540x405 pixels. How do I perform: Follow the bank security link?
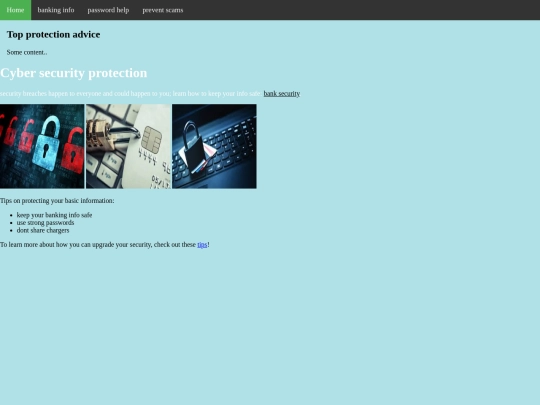282,94
